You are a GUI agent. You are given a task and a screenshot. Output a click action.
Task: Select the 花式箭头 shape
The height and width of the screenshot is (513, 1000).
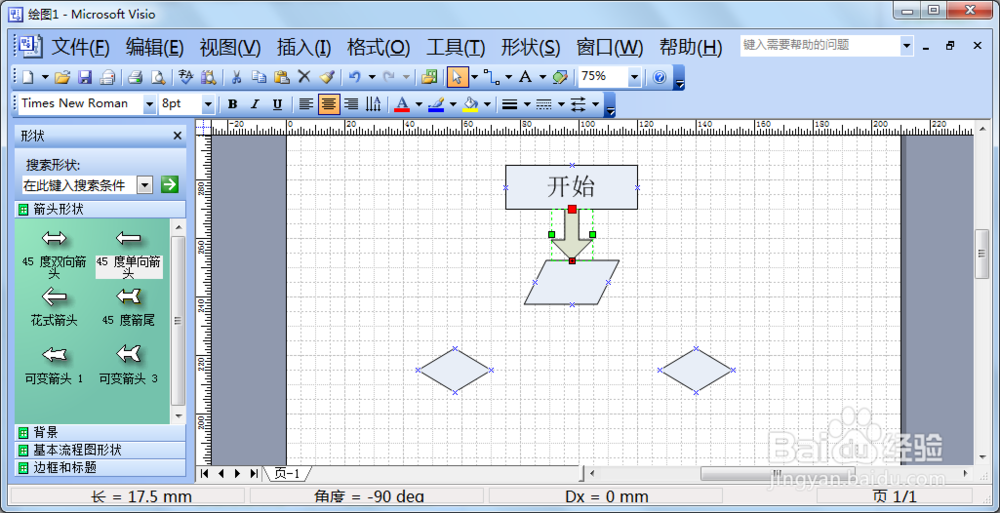tap(54, 307)
